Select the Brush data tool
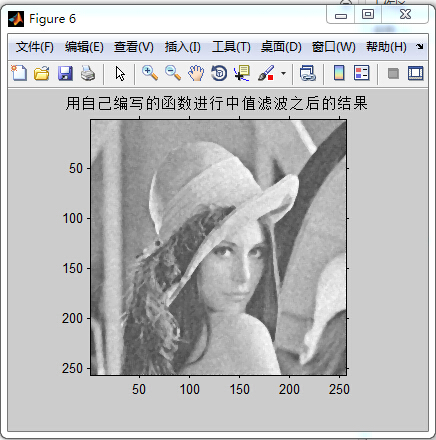436x440 pixels. [266, 73]
